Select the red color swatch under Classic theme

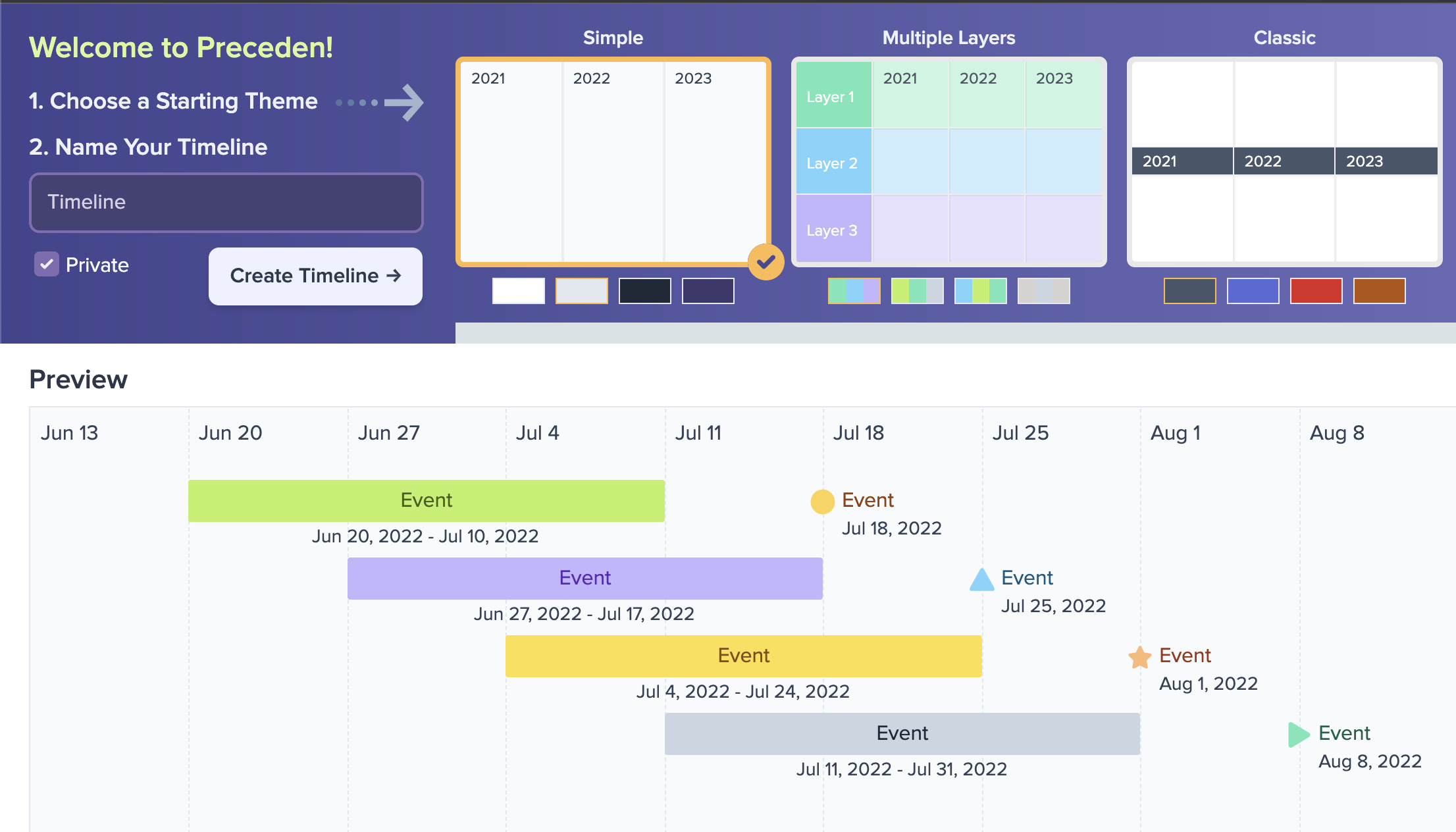tap(1316, 290)
